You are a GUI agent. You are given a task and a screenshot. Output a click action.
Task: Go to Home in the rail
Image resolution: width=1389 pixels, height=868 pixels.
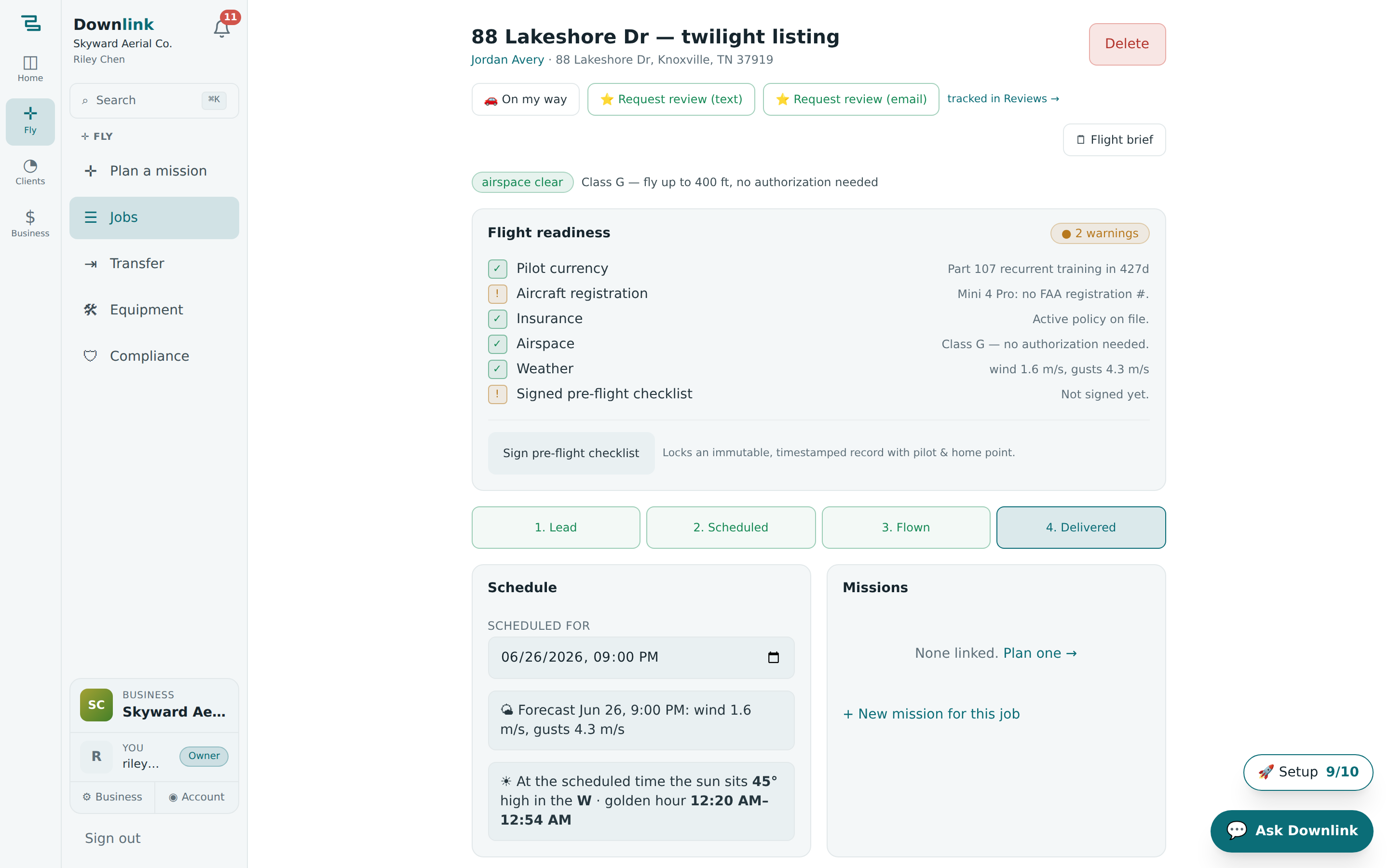pos(30,69)
